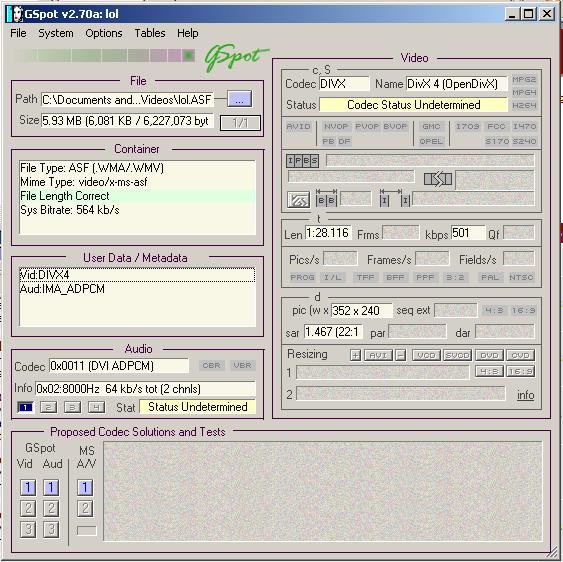Click the B-B frame distance icon

click(x=326, y=198)
